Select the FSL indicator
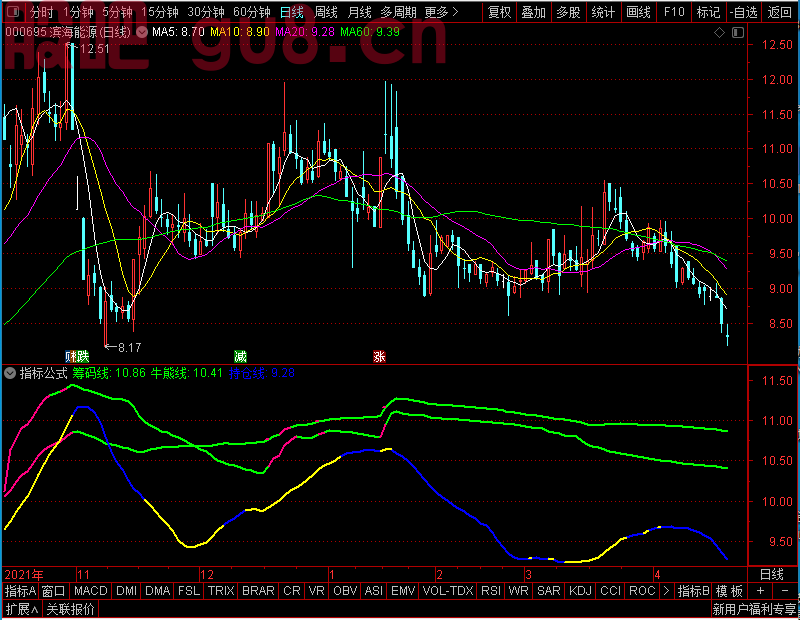This screenshot has width=800, height=620. pos(189,591)
